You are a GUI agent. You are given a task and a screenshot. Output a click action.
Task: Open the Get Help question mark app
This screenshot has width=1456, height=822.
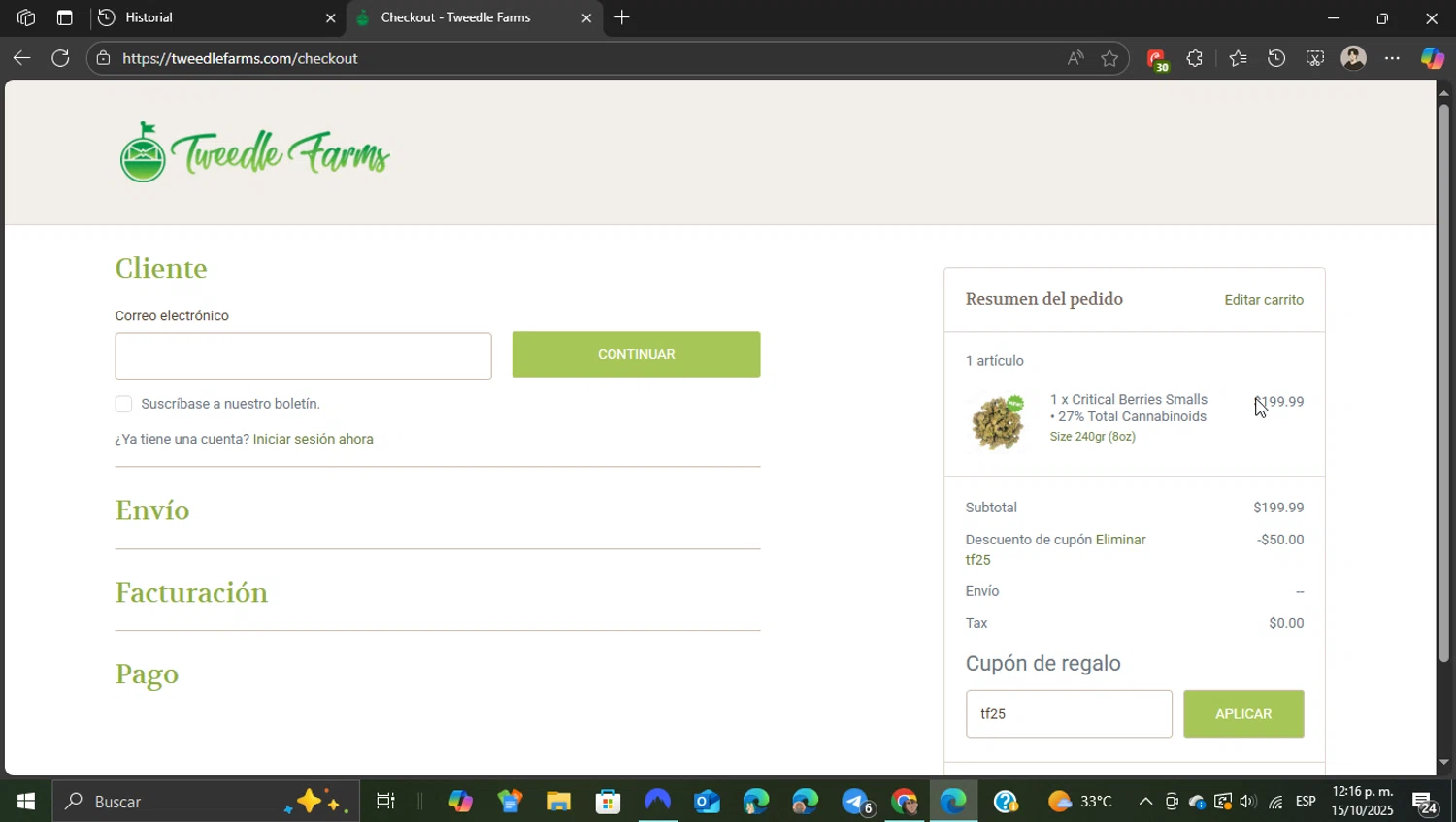pos(1006,802)
